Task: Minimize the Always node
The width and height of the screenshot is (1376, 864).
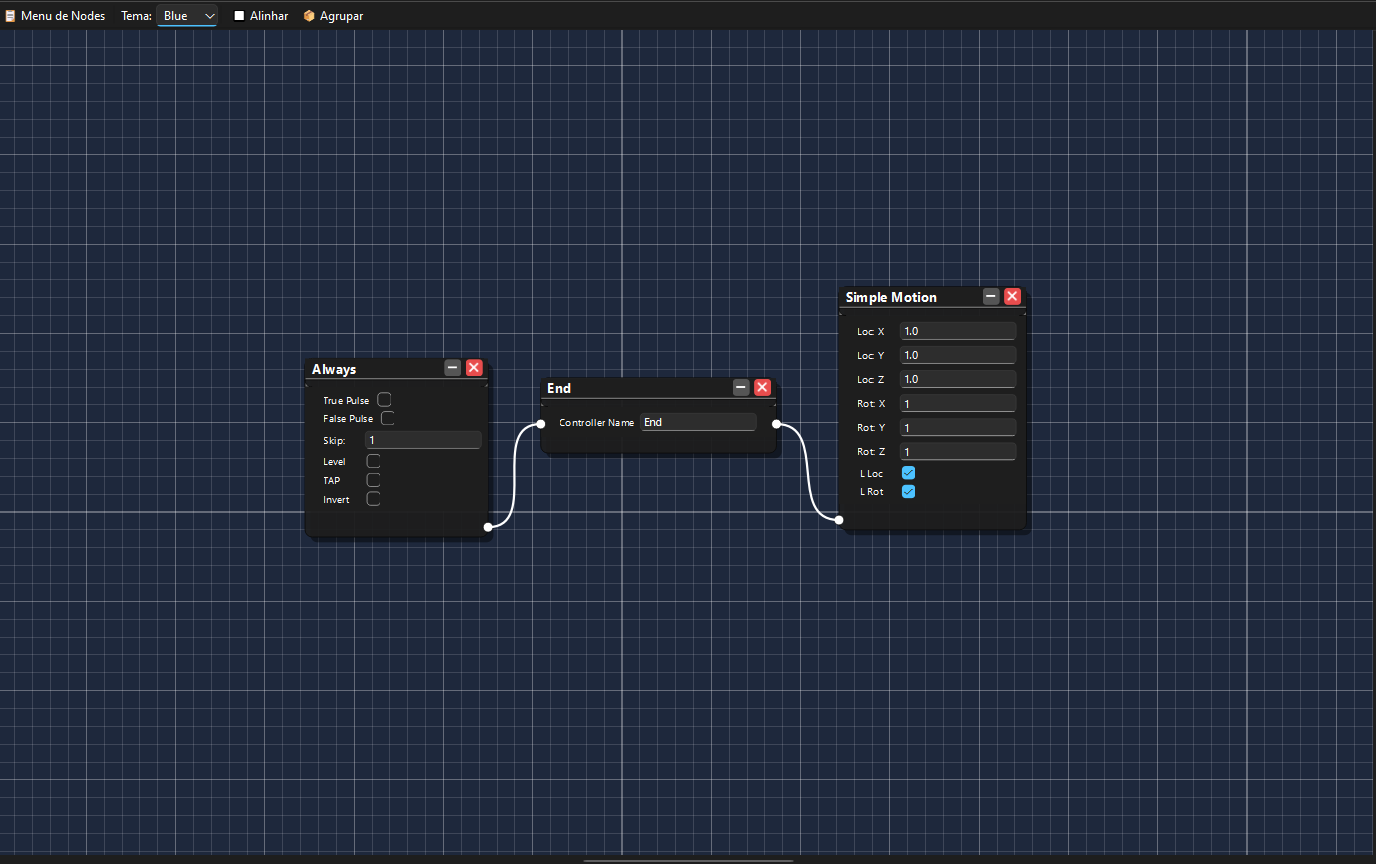Action: click(453, 368)
